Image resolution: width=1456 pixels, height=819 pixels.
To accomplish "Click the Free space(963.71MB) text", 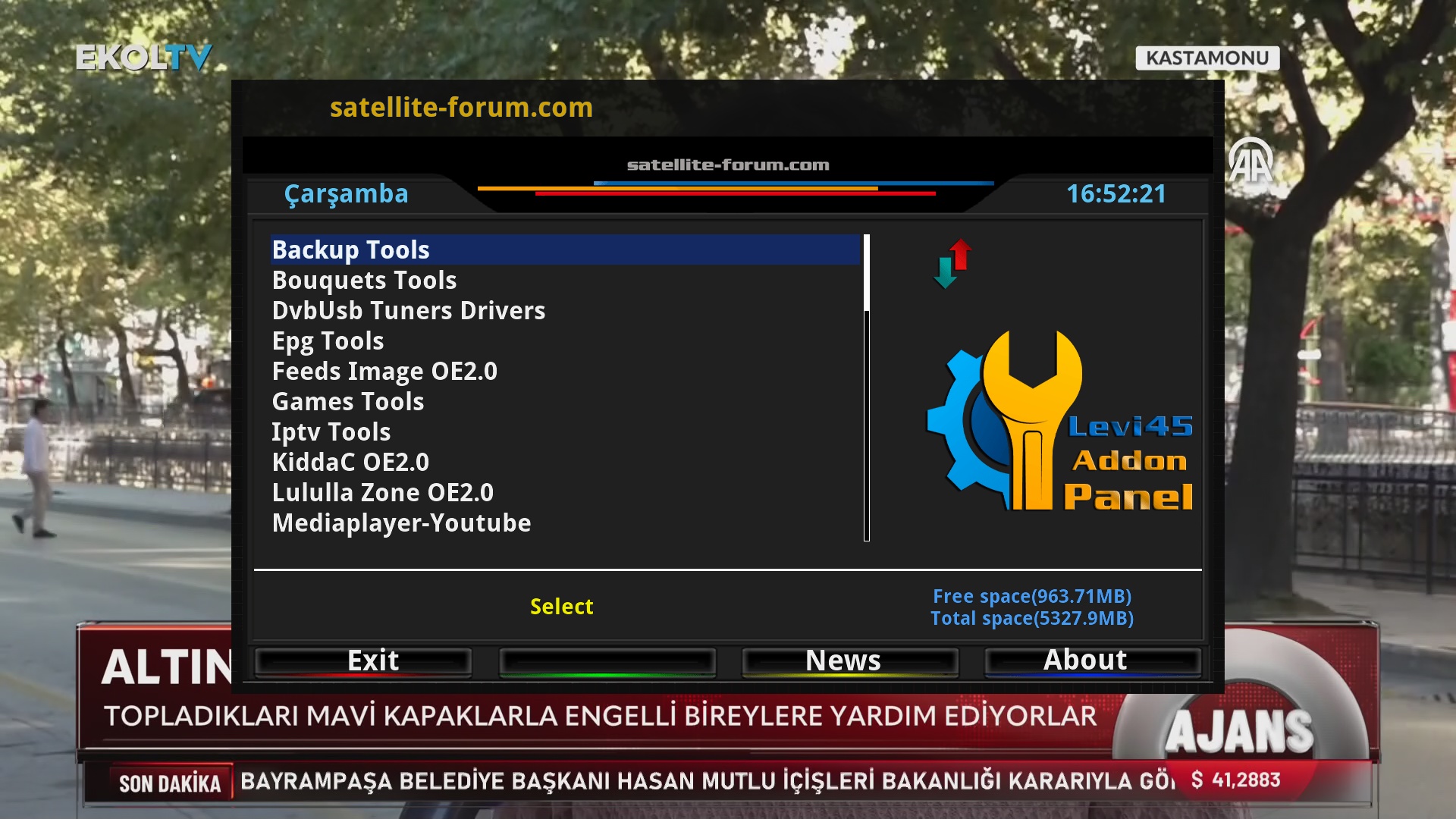I will [x=1032, y=596].
